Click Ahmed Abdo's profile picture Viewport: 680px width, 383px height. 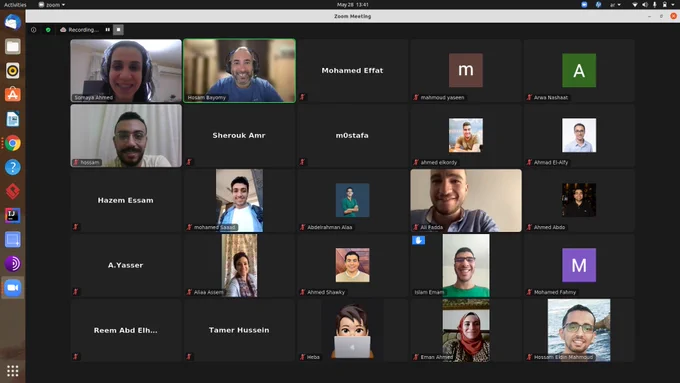579,200
